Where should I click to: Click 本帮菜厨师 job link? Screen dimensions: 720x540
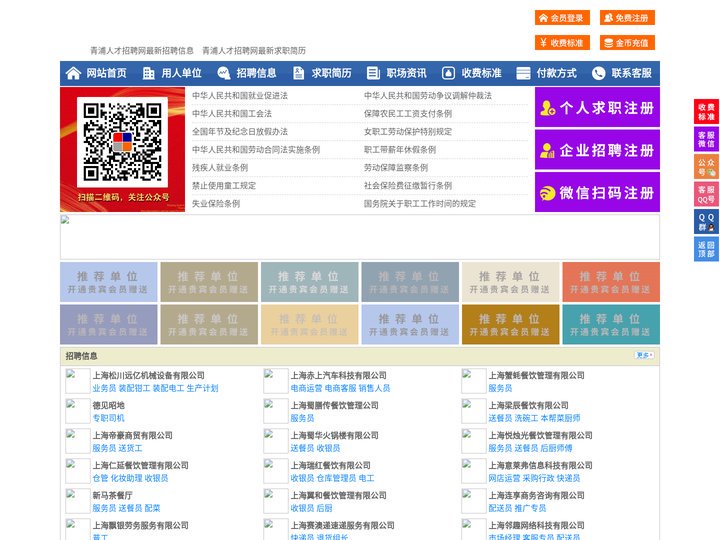pos(561,418)
